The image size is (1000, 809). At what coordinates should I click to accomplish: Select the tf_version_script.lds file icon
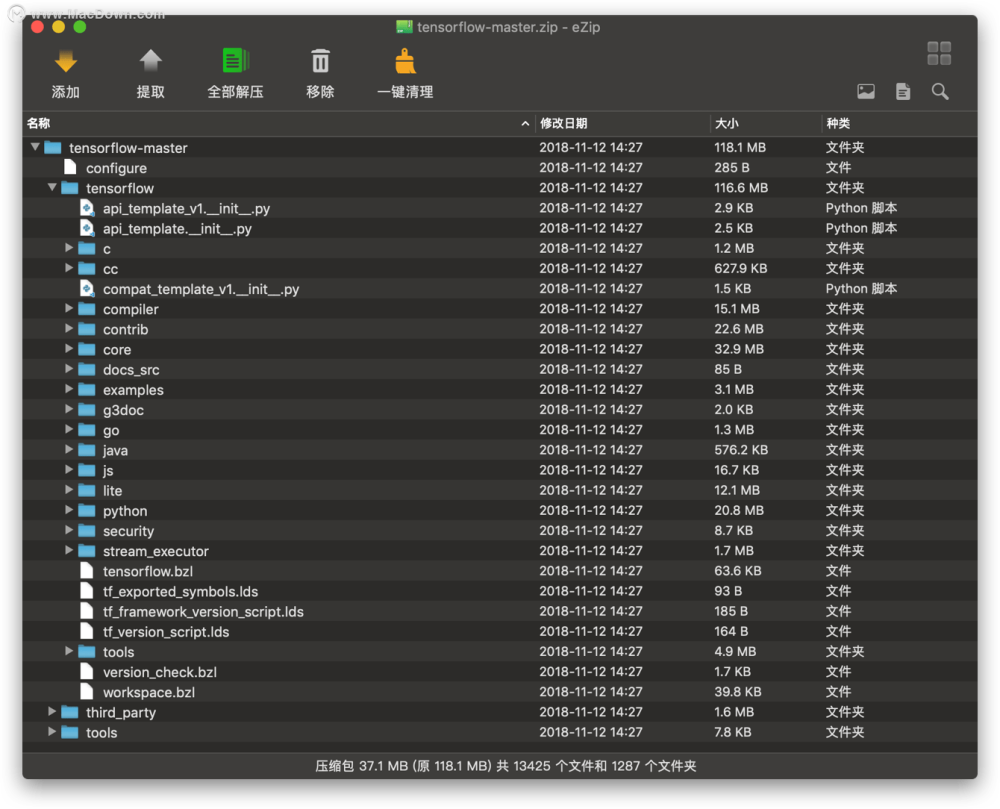point(87,632)
